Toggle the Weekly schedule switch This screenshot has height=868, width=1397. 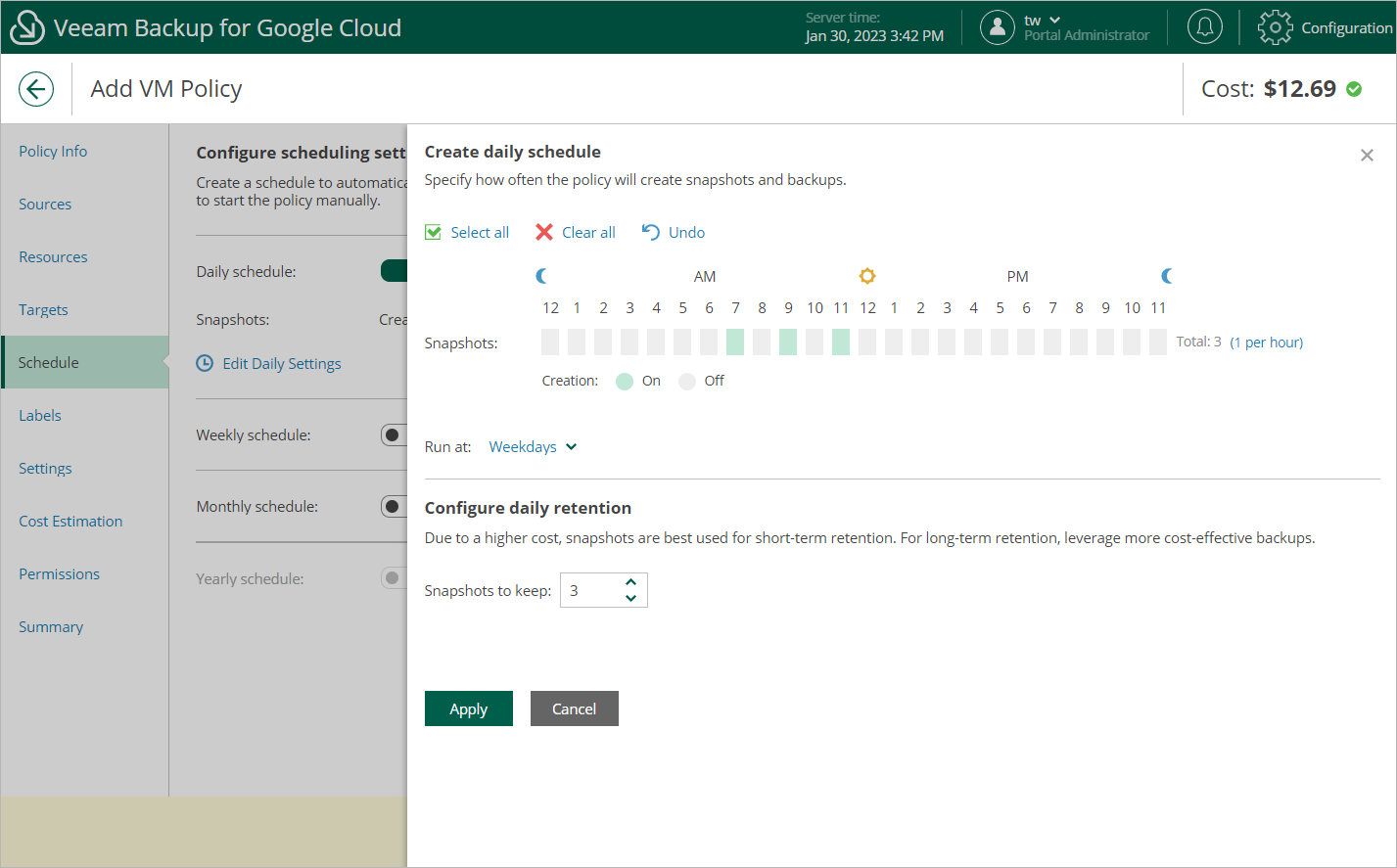pyautogui.click(x=394, y=434)
